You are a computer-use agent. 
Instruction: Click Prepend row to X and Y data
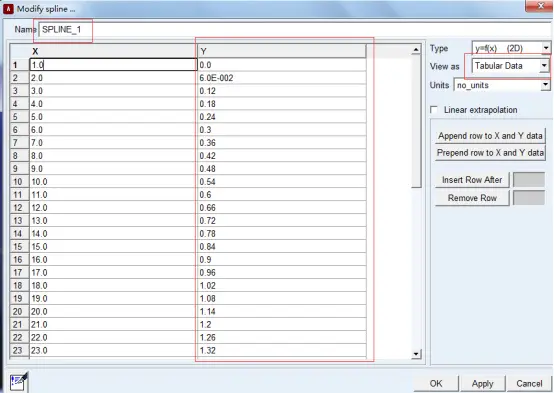coord(490,153)
